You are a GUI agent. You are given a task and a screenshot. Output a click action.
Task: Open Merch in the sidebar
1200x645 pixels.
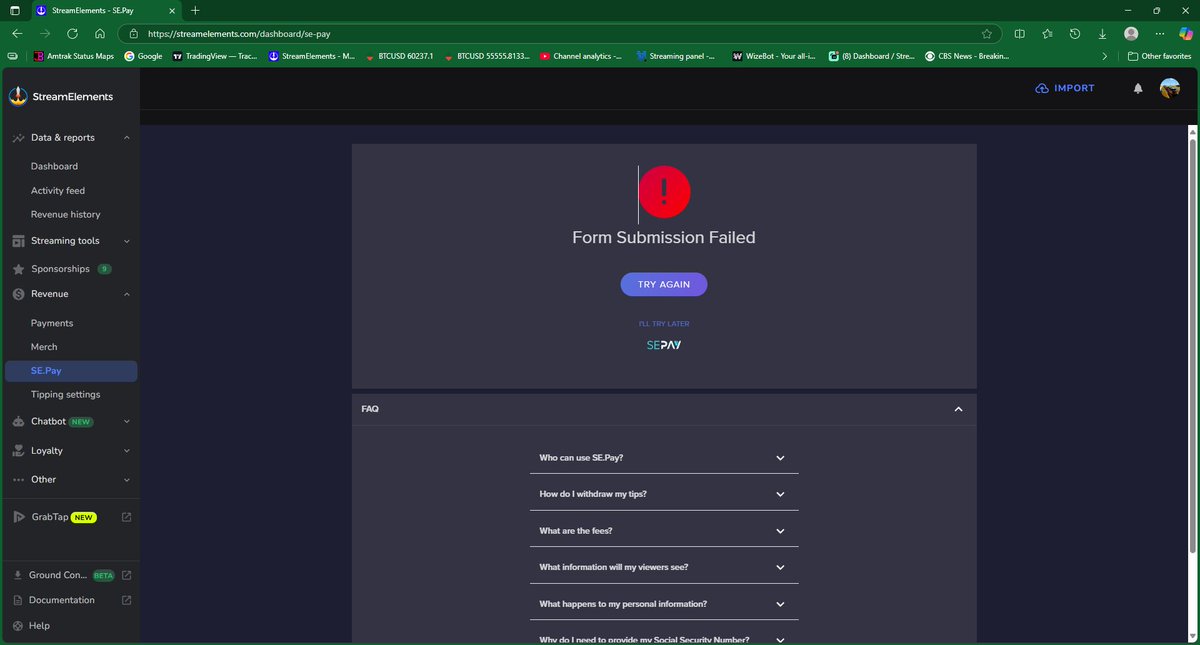[44, 347]
